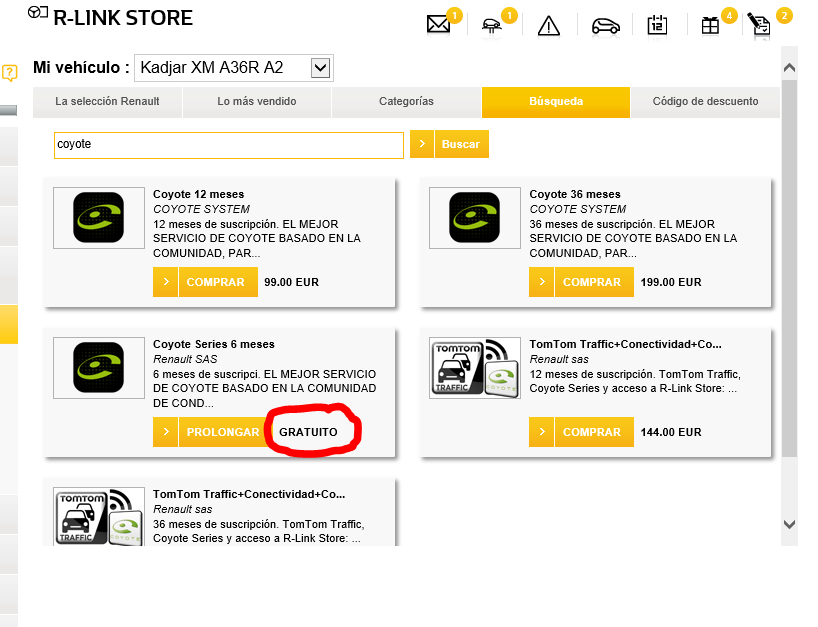
Task: Click the 36-month TomTom Traffic bundle image
Action: 99,516
